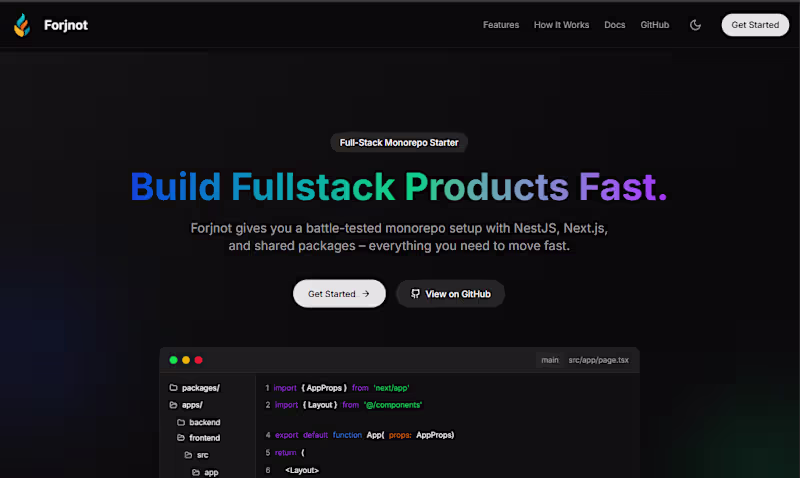Click yellow dot in code window

tap(186, 360)
